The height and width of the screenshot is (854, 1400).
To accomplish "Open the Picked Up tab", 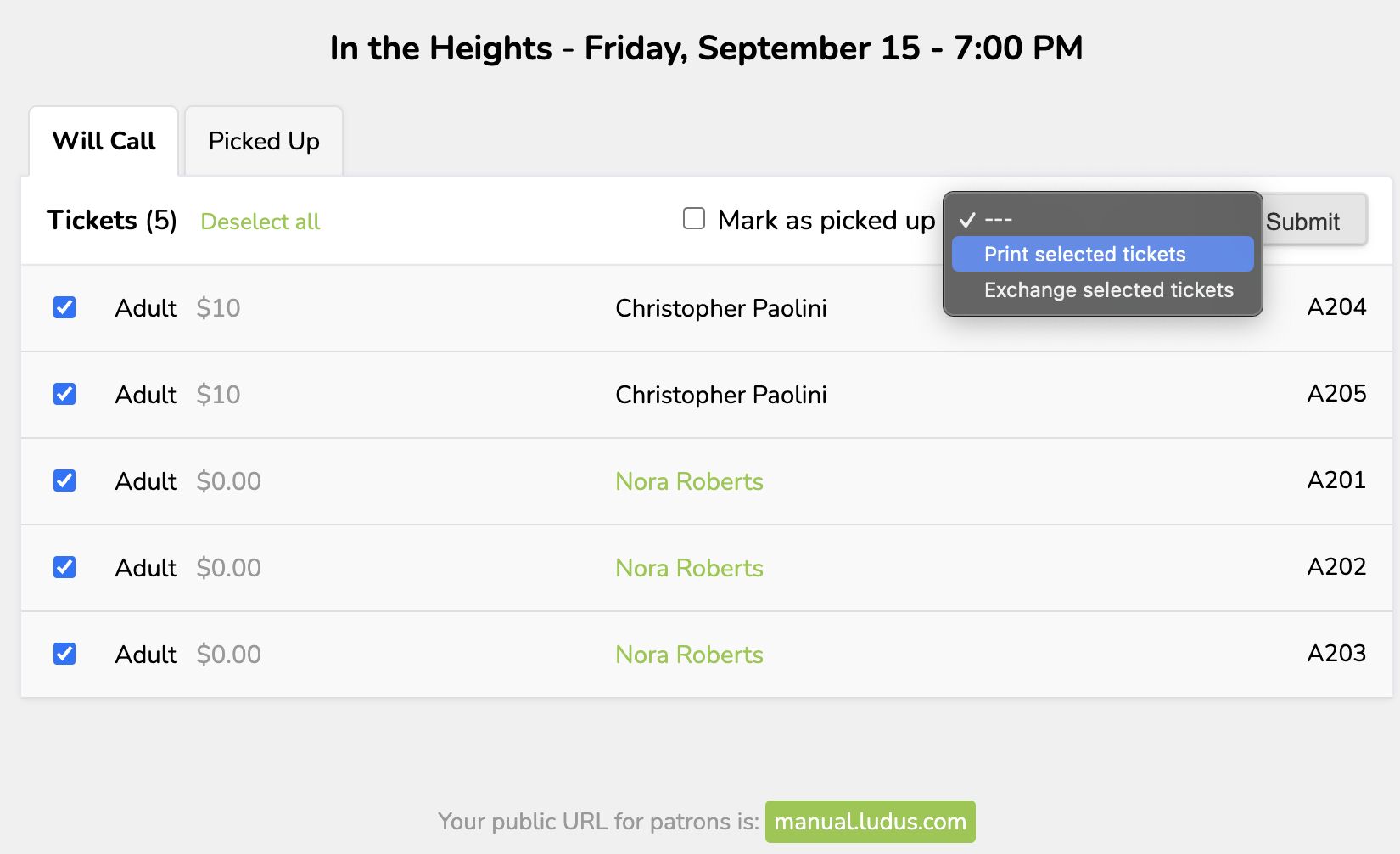I will [264, 141].
